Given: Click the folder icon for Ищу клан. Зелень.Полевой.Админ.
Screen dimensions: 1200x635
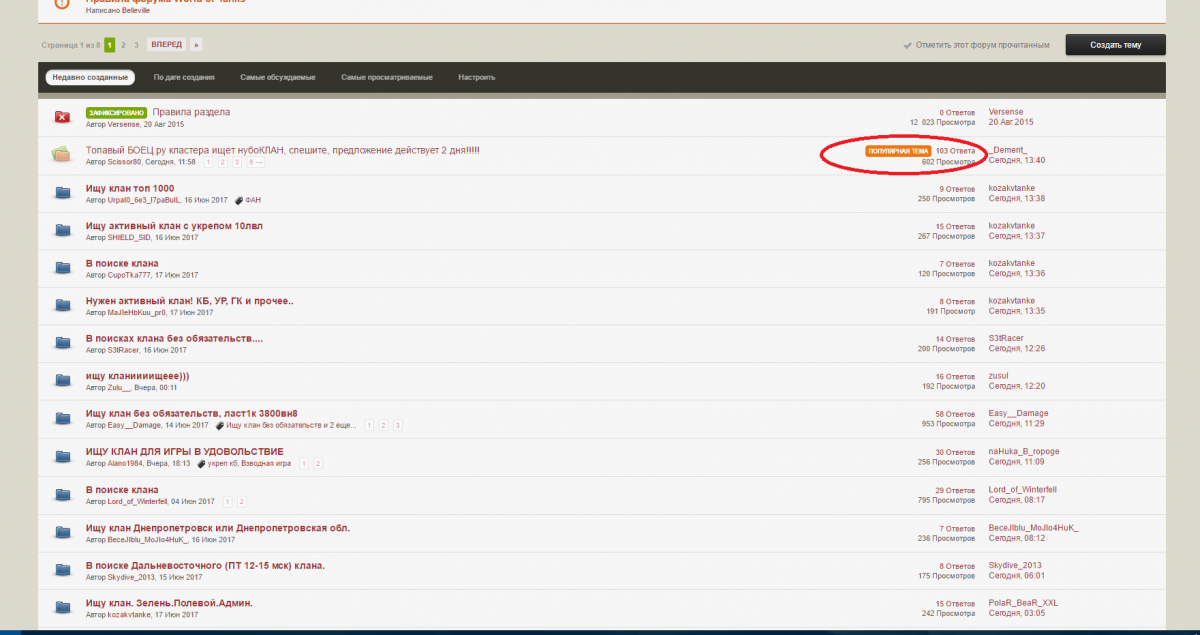Looking at the screenshot, I should coord(62,608).
